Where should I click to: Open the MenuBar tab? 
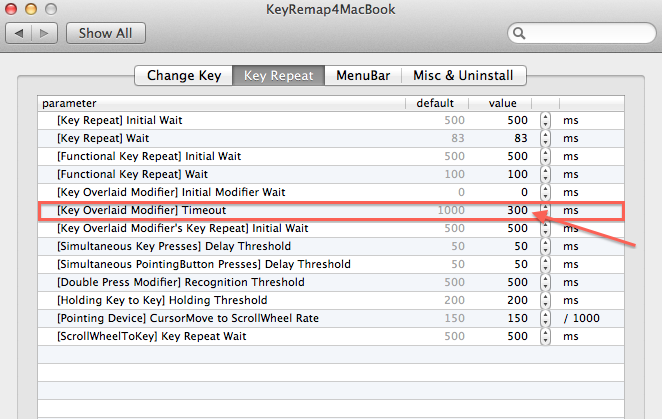click(x=362, y=75)
